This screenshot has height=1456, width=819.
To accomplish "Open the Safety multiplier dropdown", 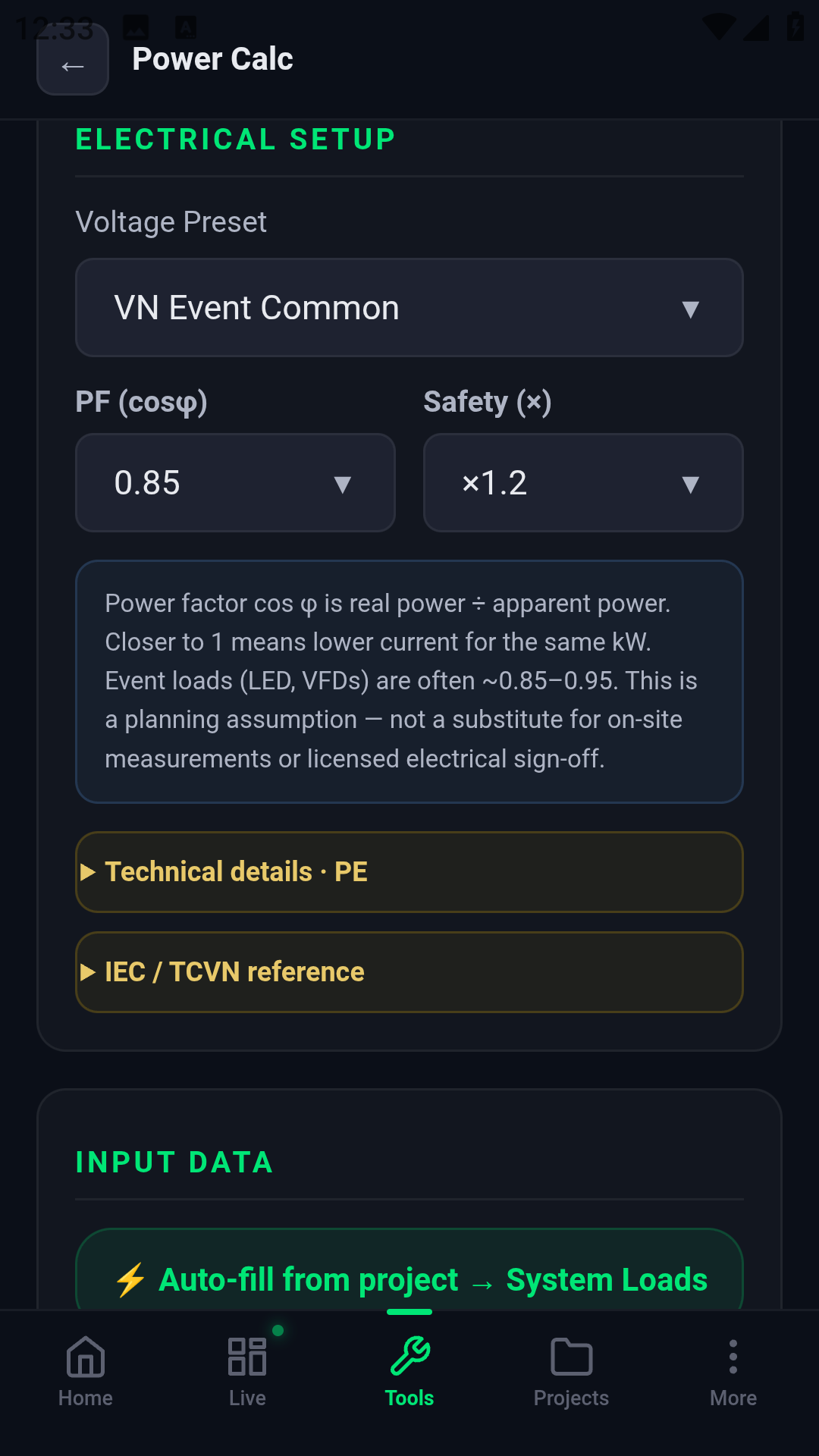I will click(582, 483).
